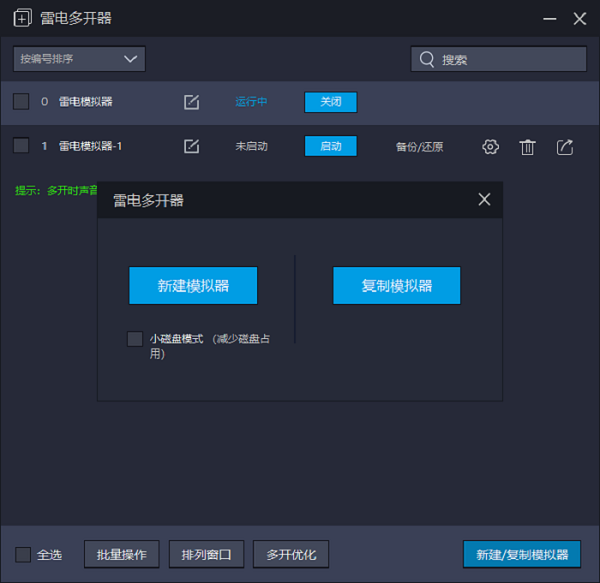
Task: Check the checkbox for 雷电模拟器 row 0
Action: point(21,102)
